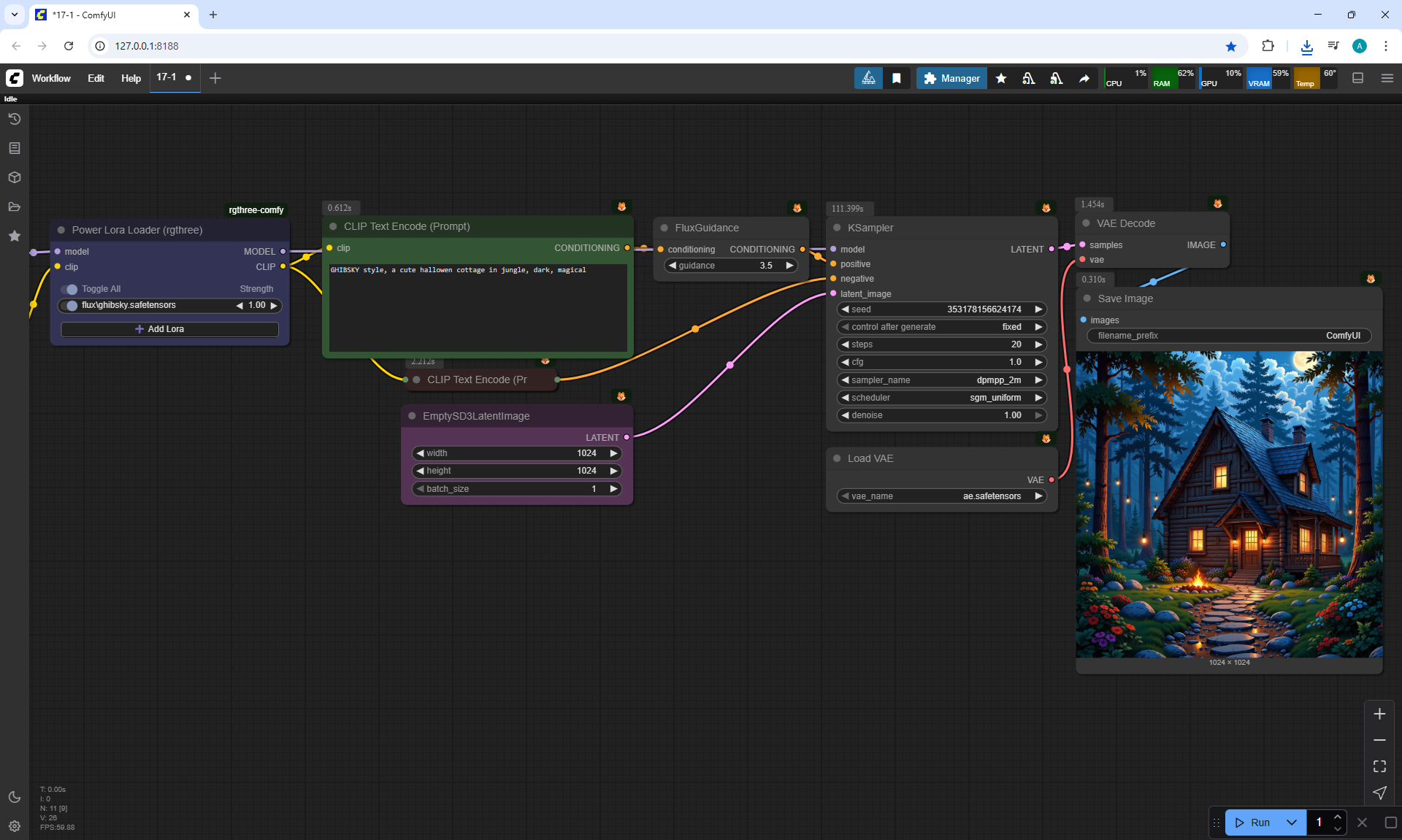The image size is (1402, 840).
Task: Adjust the guidance value slider field
Action: coord(730,266)
